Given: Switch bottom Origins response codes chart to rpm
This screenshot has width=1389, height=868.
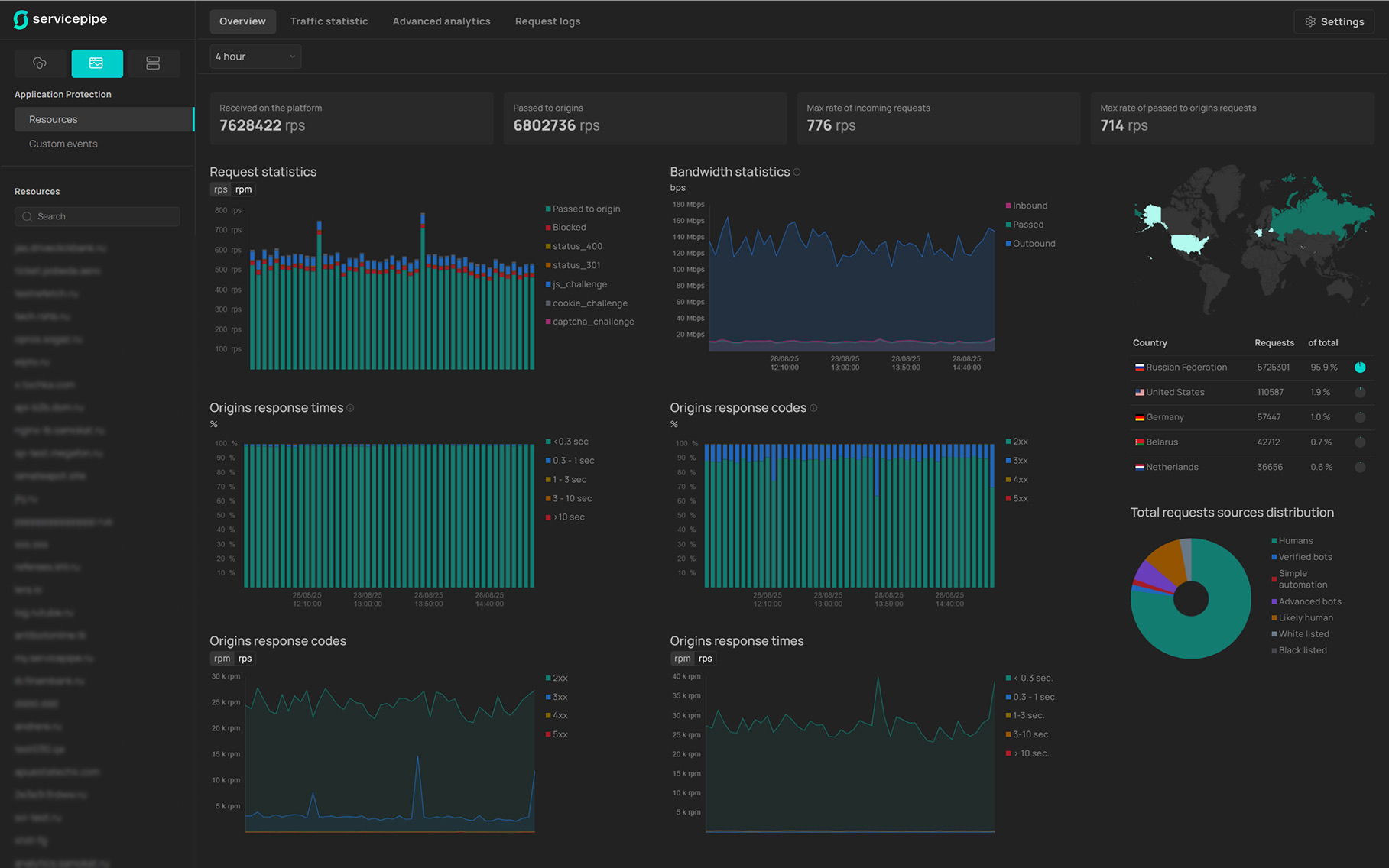Looking at the screenshot, I should coord(222,659).
